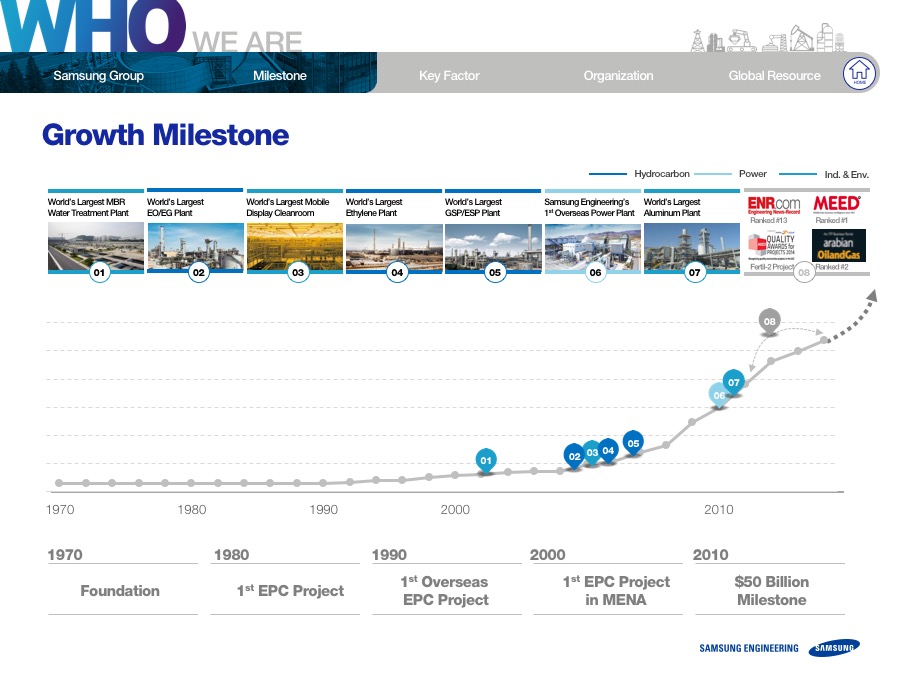Click the 01 badge under the MBR plant photo
Screen dimensions: 900x675
coord(99,272)
